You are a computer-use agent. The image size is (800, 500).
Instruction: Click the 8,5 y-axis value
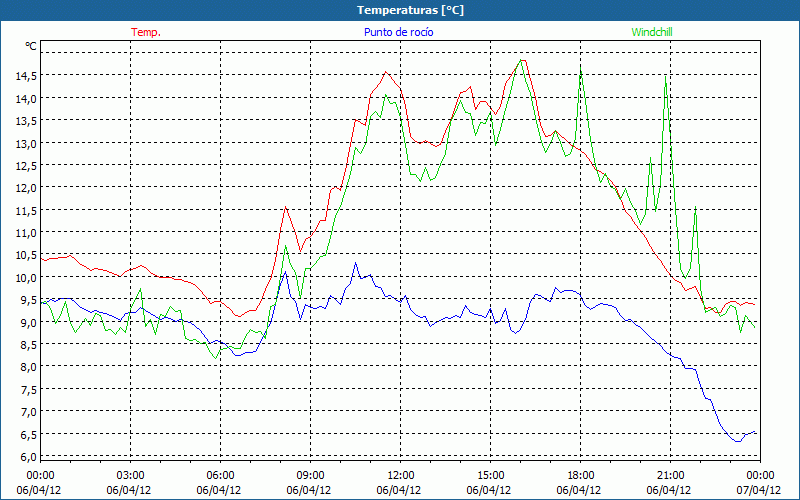tap(28, 345)
